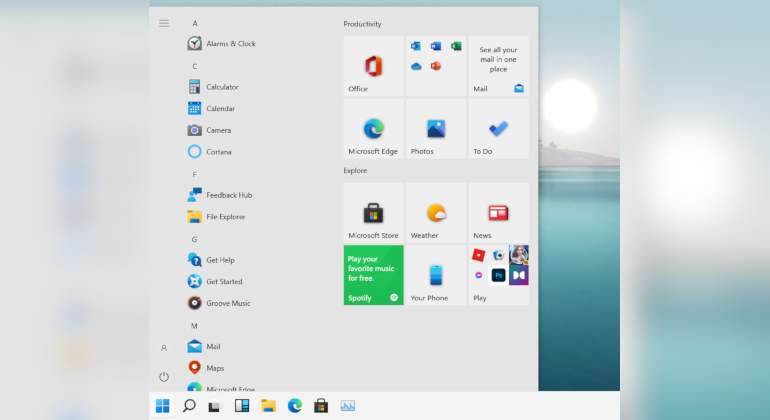Open the Weather tile

tap(436, 213)
